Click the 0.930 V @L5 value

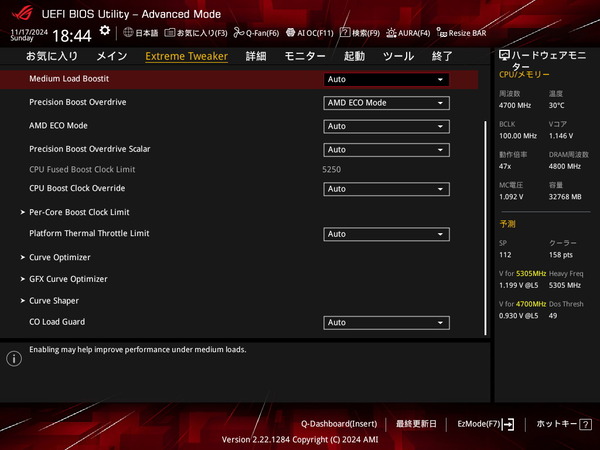518,316
